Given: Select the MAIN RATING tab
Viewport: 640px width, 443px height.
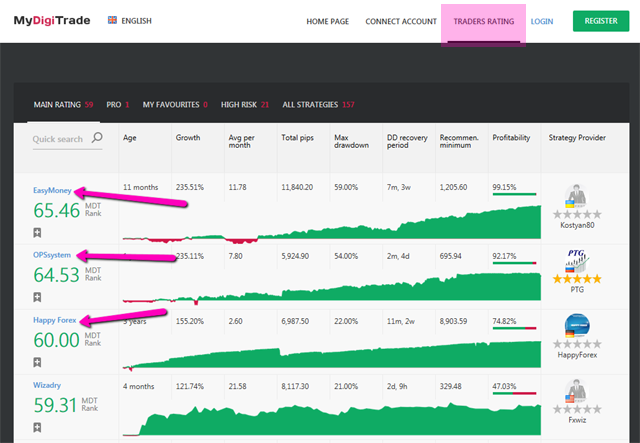Looking at the screenshot, I should 63,105.
